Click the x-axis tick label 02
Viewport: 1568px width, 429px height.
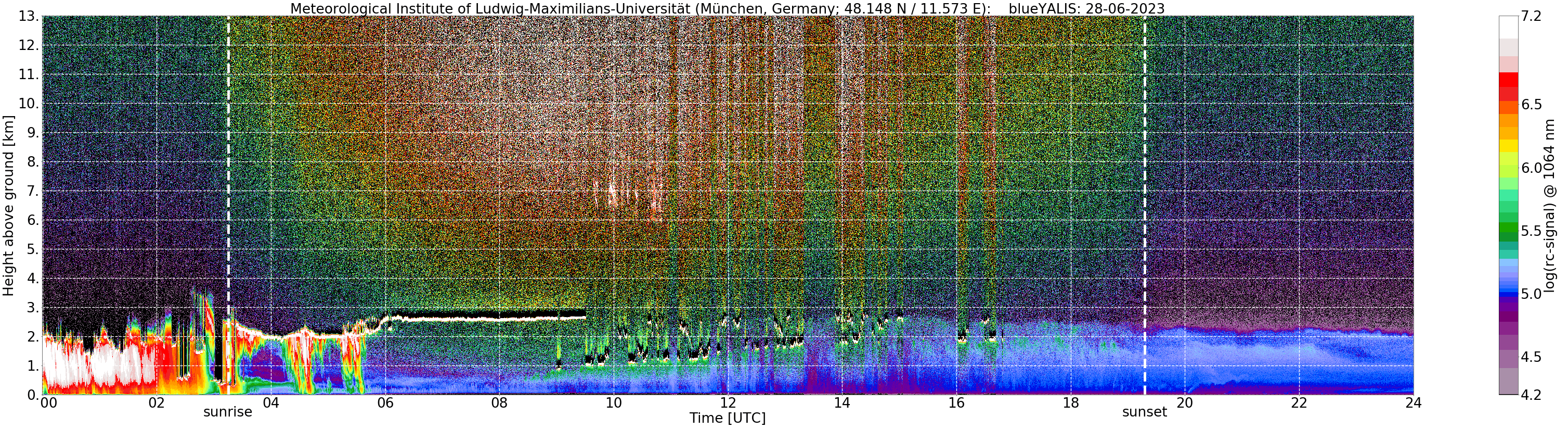click(157, 403)
